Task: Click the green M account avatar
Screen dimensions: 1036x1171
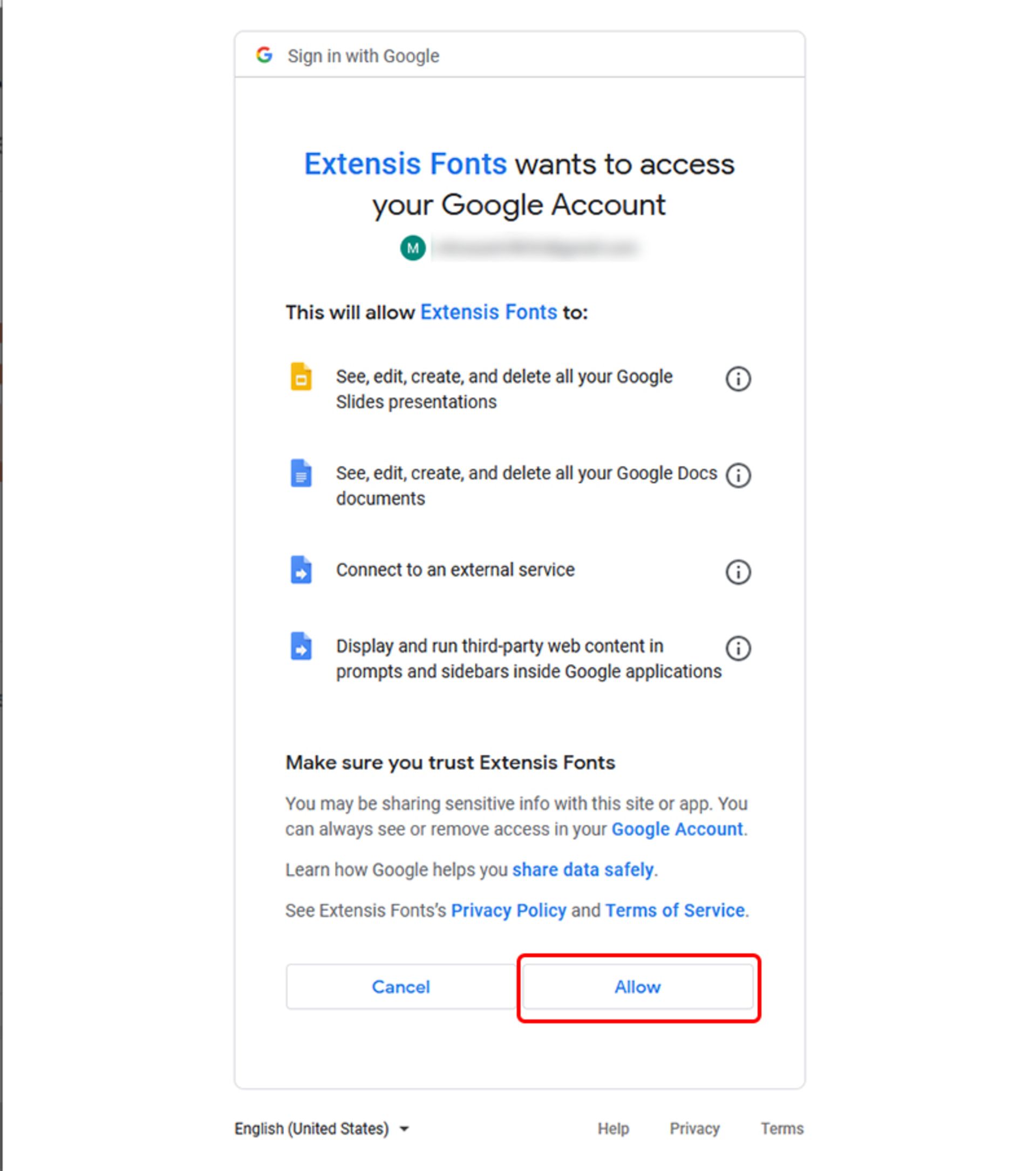Action: [x=412, y=248]
